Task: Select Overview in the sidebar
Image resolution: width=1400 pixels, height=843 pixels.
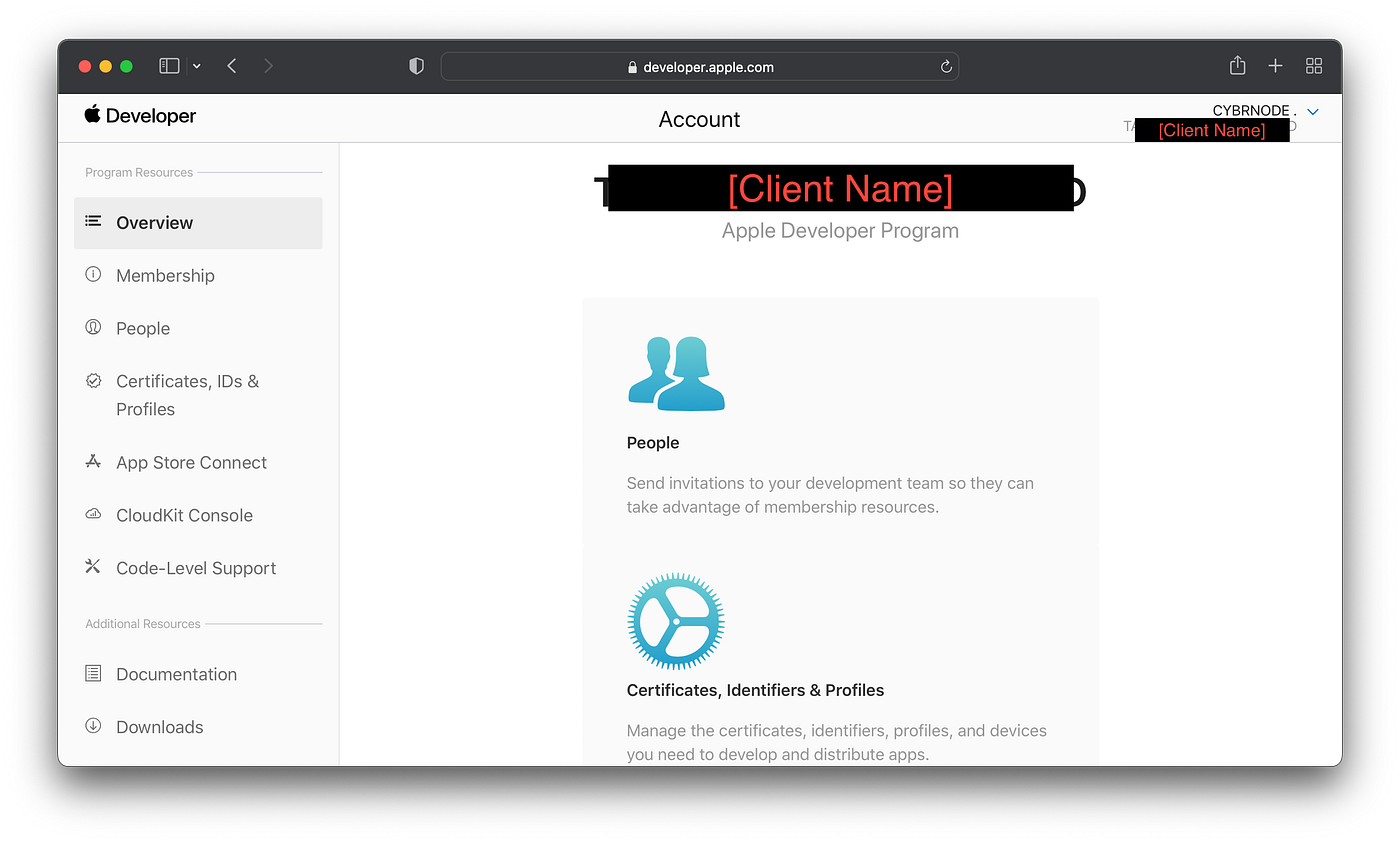Action: pos(198,223)
